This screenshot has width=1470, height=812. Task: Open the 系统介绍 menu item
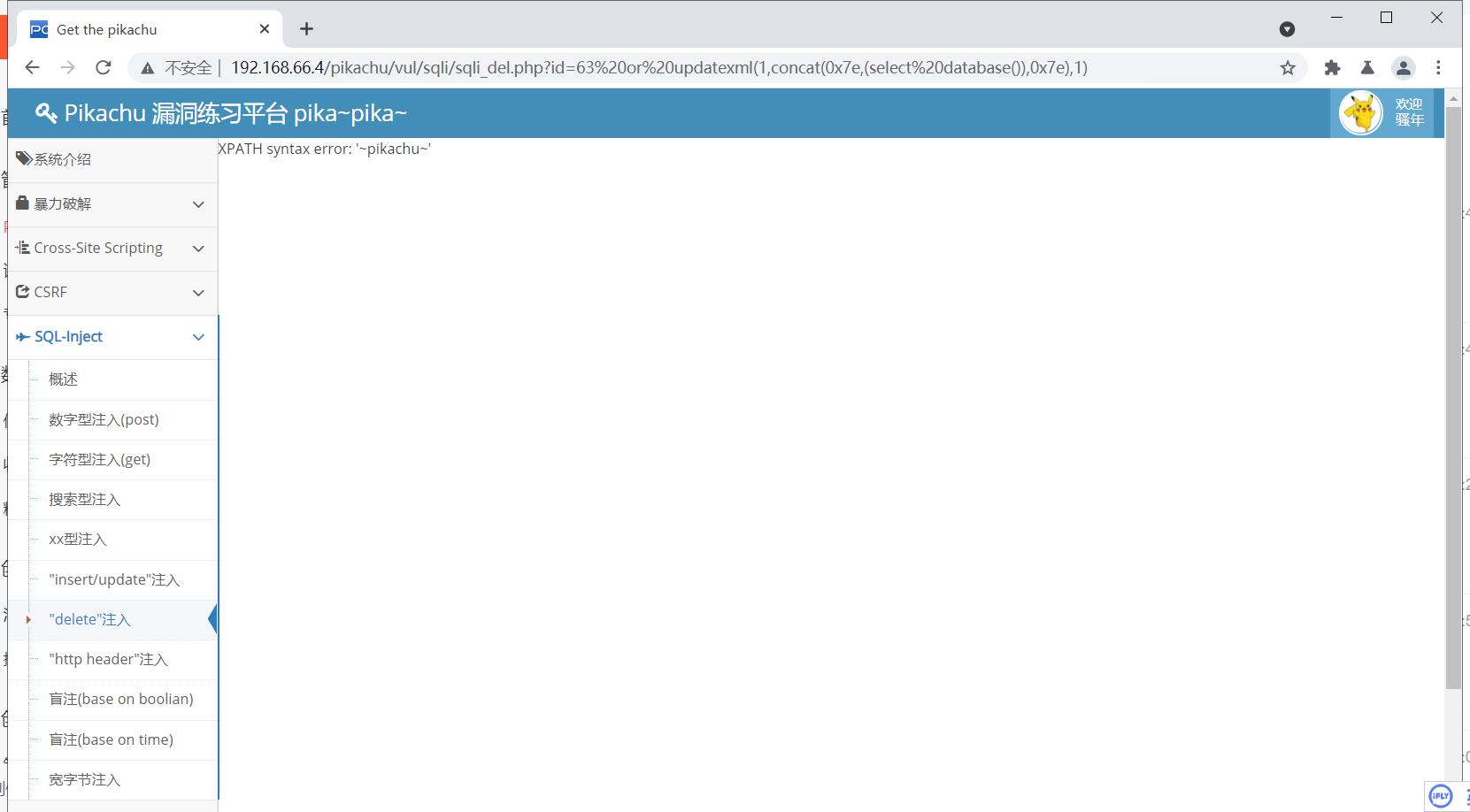(112, 160)
